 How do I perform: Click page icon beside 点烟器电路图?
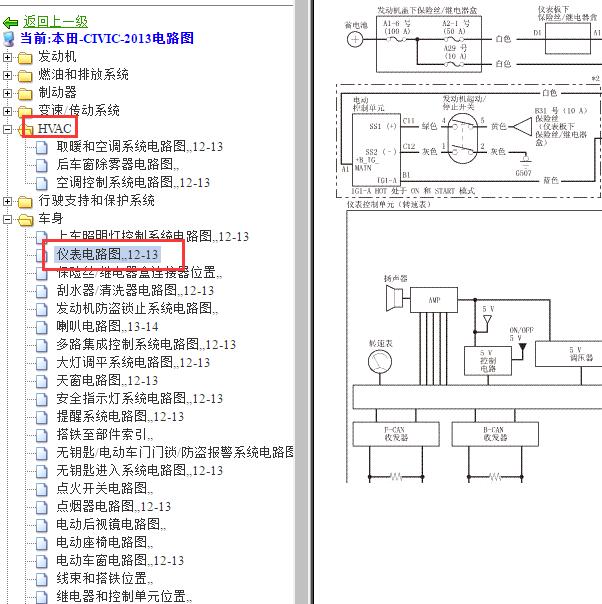tap(42, 508)
